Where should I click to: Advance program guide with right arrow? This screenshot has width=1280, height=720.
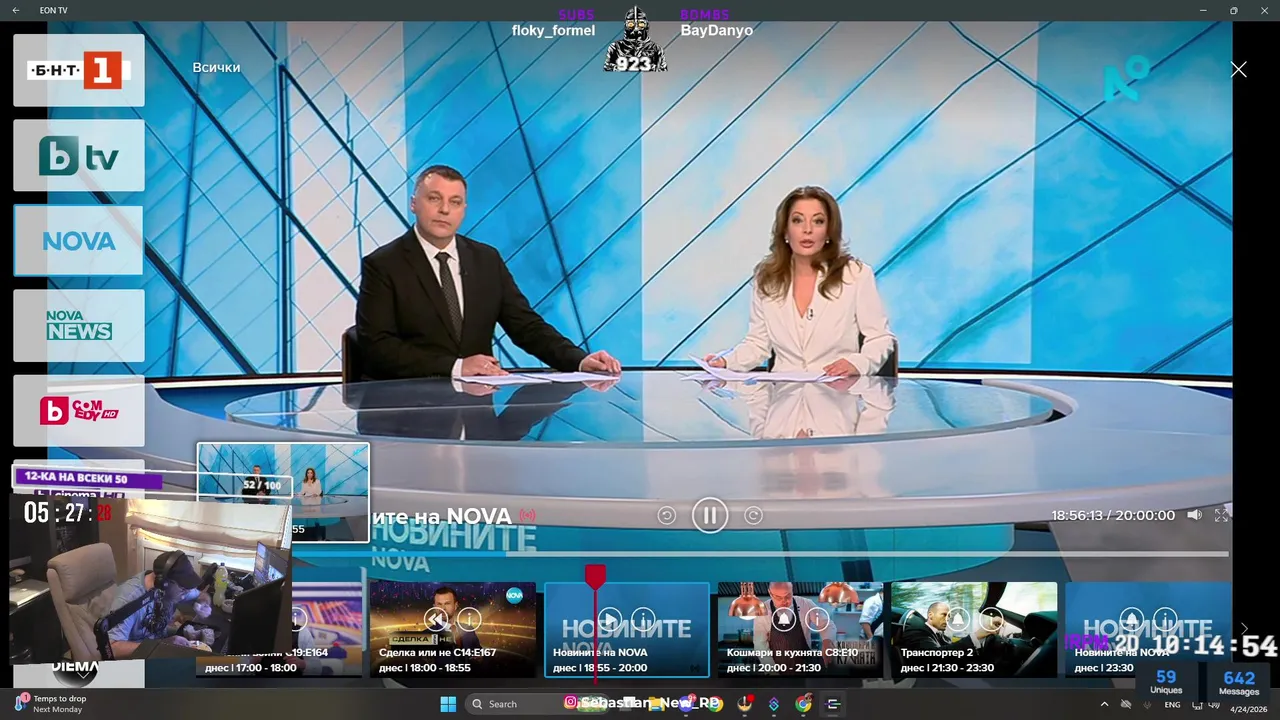click(x=1244, y=629)
